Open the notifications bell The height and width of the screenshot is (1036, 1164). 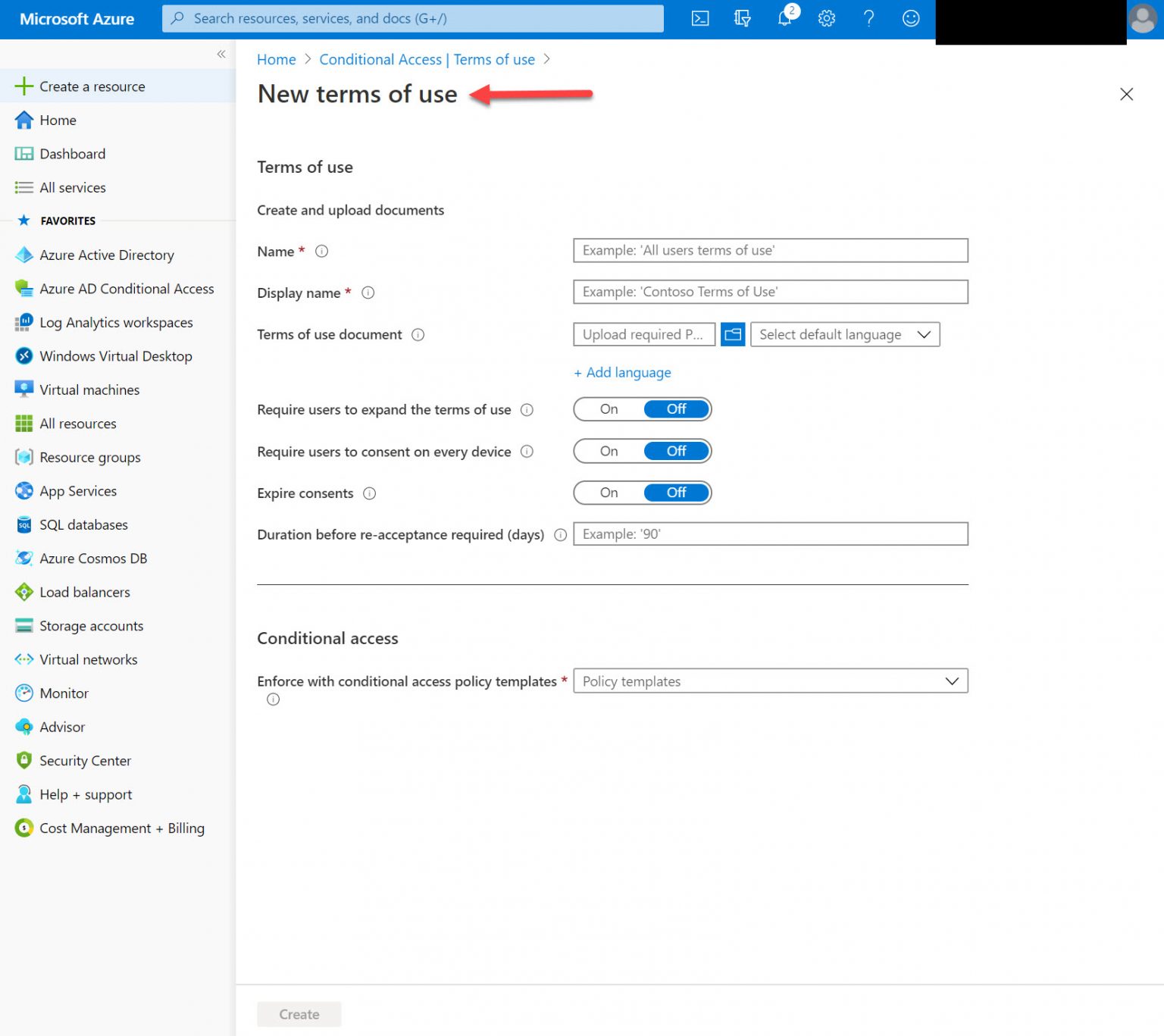coord(784,18)
